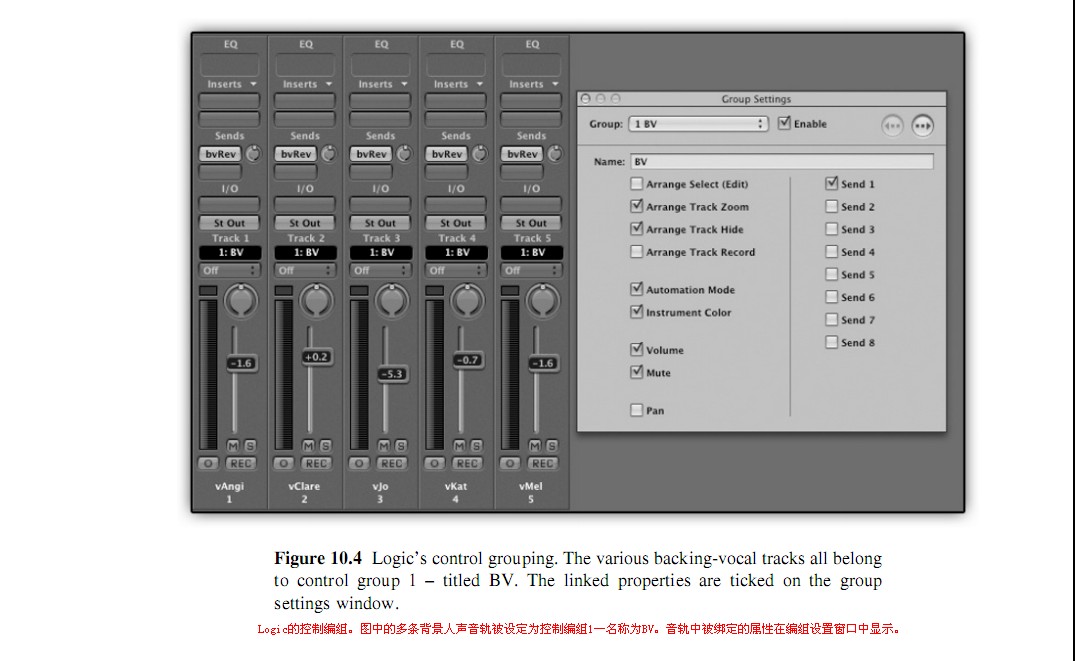The height and width of the screenshot is (661, 1075).
Task: Click vJo fader at -5.3
Action: coord(392,374)
